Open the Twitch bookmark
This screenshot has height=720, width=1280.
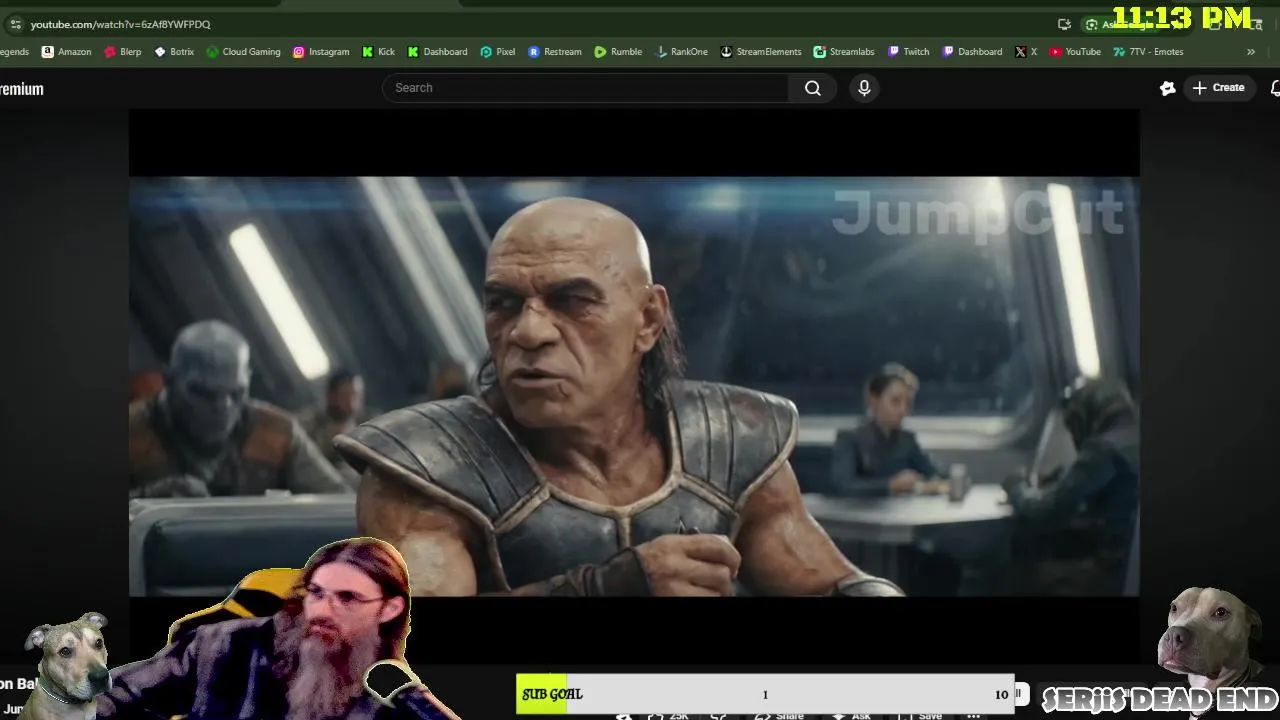click(x=909, y=52)
